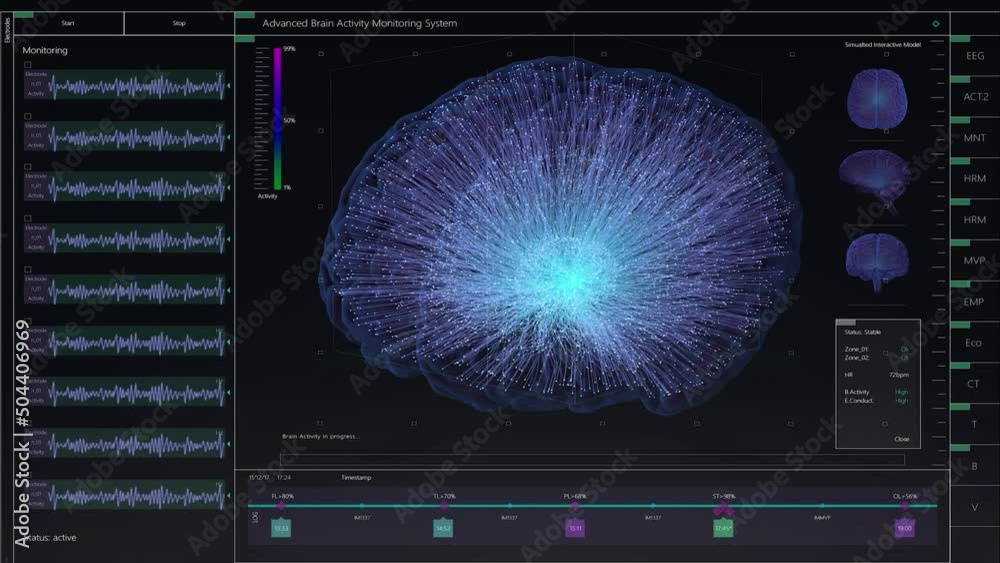Select the ST>98% timeline marker
The image size is (1000, 563).
(723, 509)
